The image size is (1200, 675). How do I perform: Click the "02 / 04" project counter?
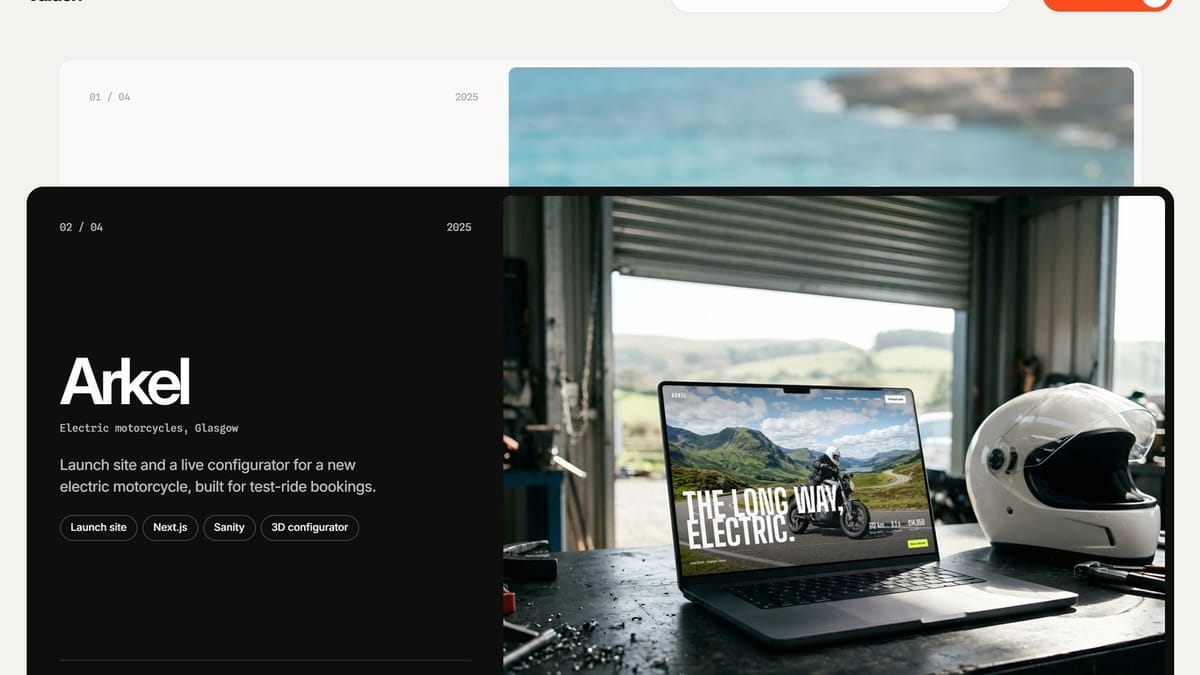click(81, 227)
